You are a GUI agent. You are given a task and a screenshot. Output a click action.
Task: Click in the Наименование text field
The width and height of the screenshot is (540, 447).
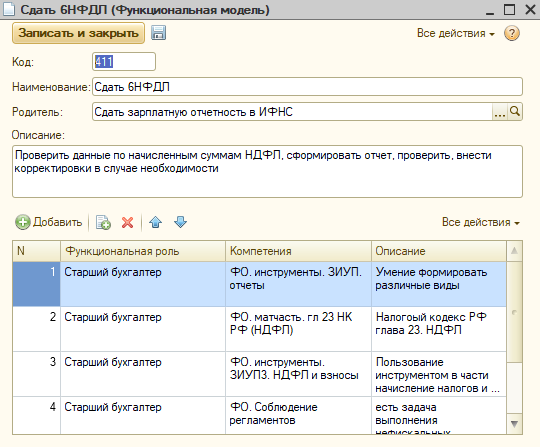307,87
